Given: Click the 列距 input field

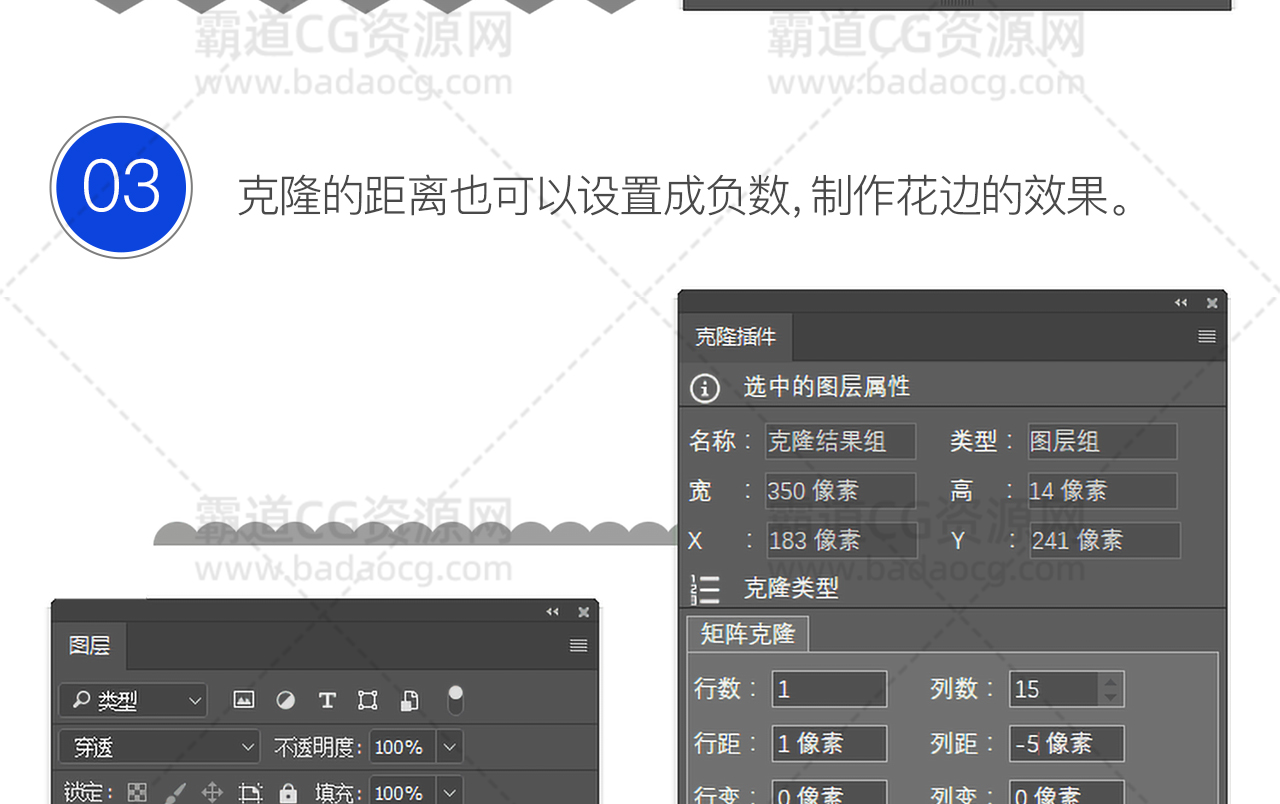Looking at the screenshot, I should (1066, 744).
